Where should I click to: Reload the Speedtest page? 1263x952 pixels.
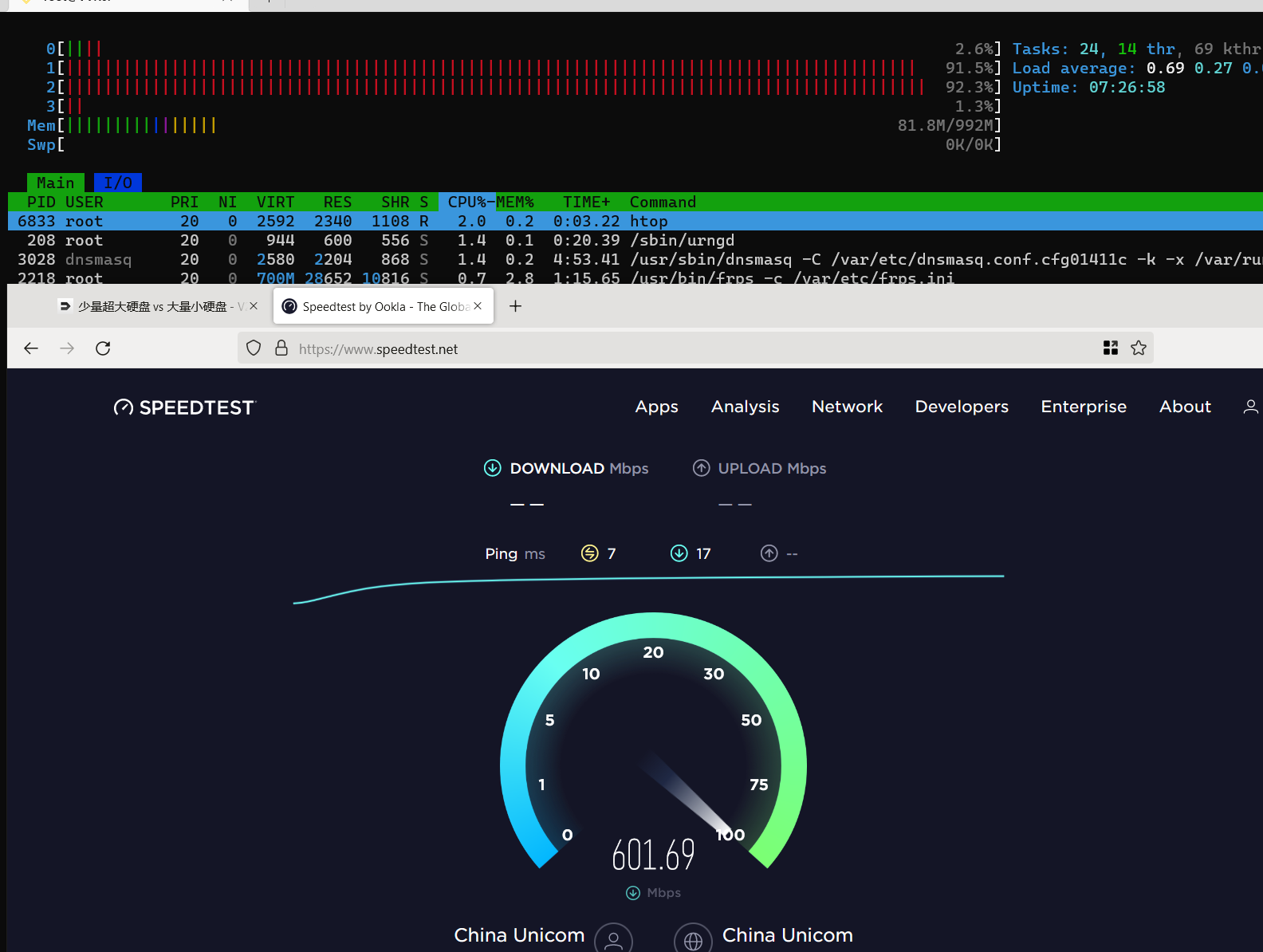click(x=103, y=348)
